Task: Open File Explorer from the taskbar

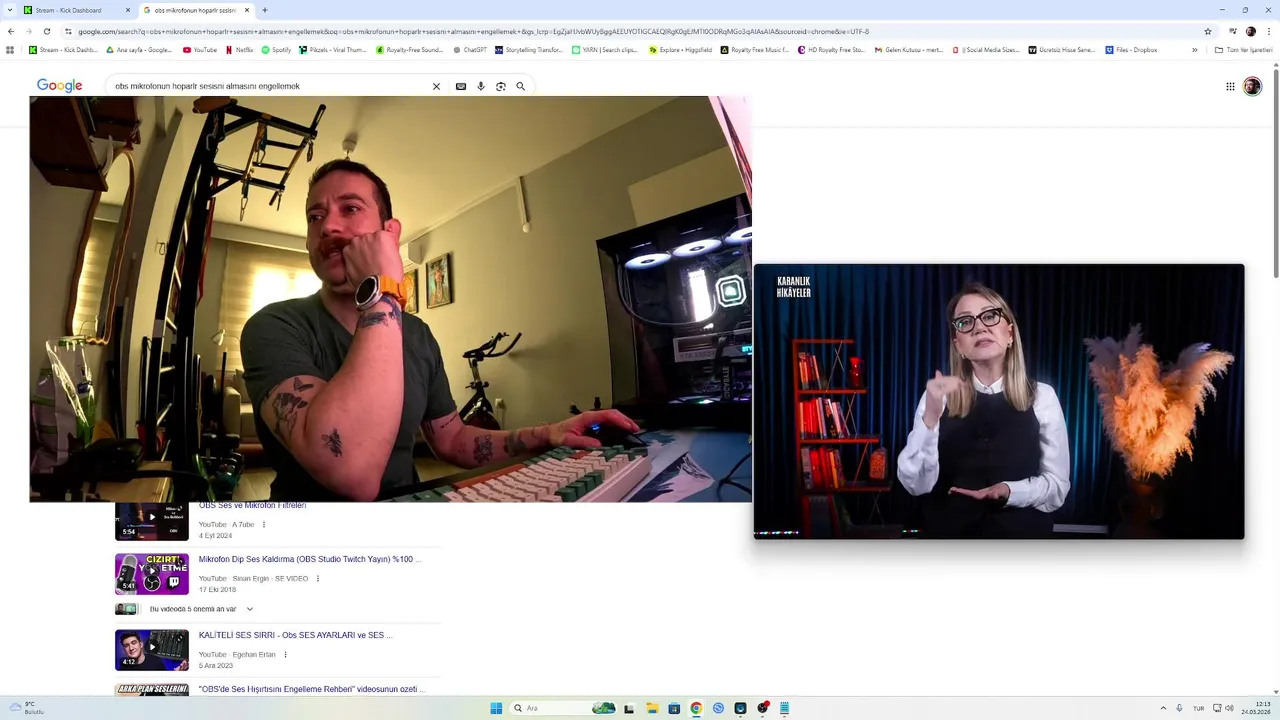Action: (651, 708)
